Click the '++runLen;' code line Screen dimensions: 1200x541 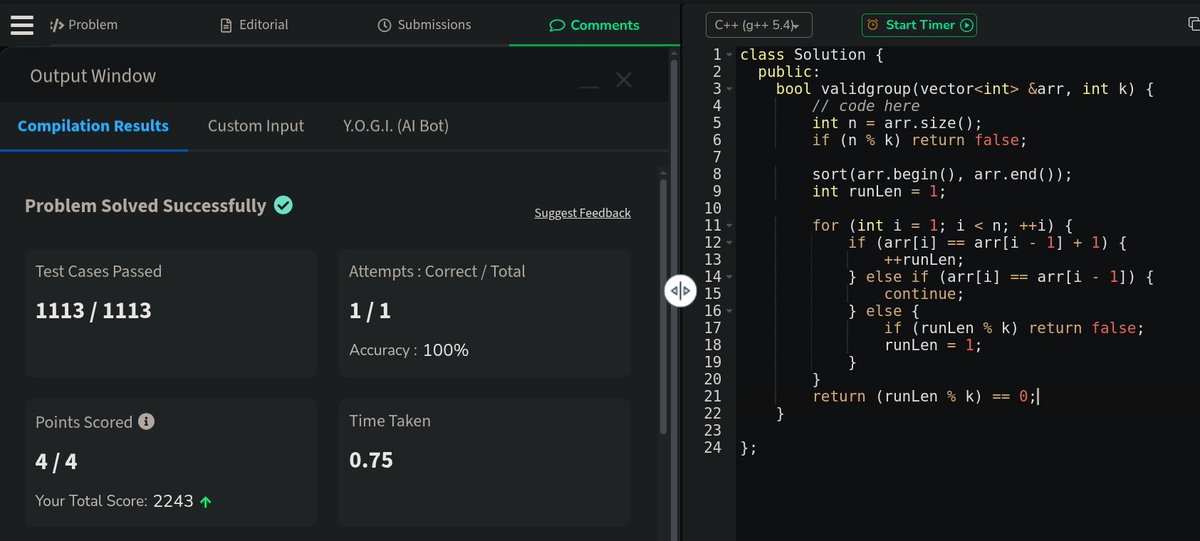tap(924, 260)
